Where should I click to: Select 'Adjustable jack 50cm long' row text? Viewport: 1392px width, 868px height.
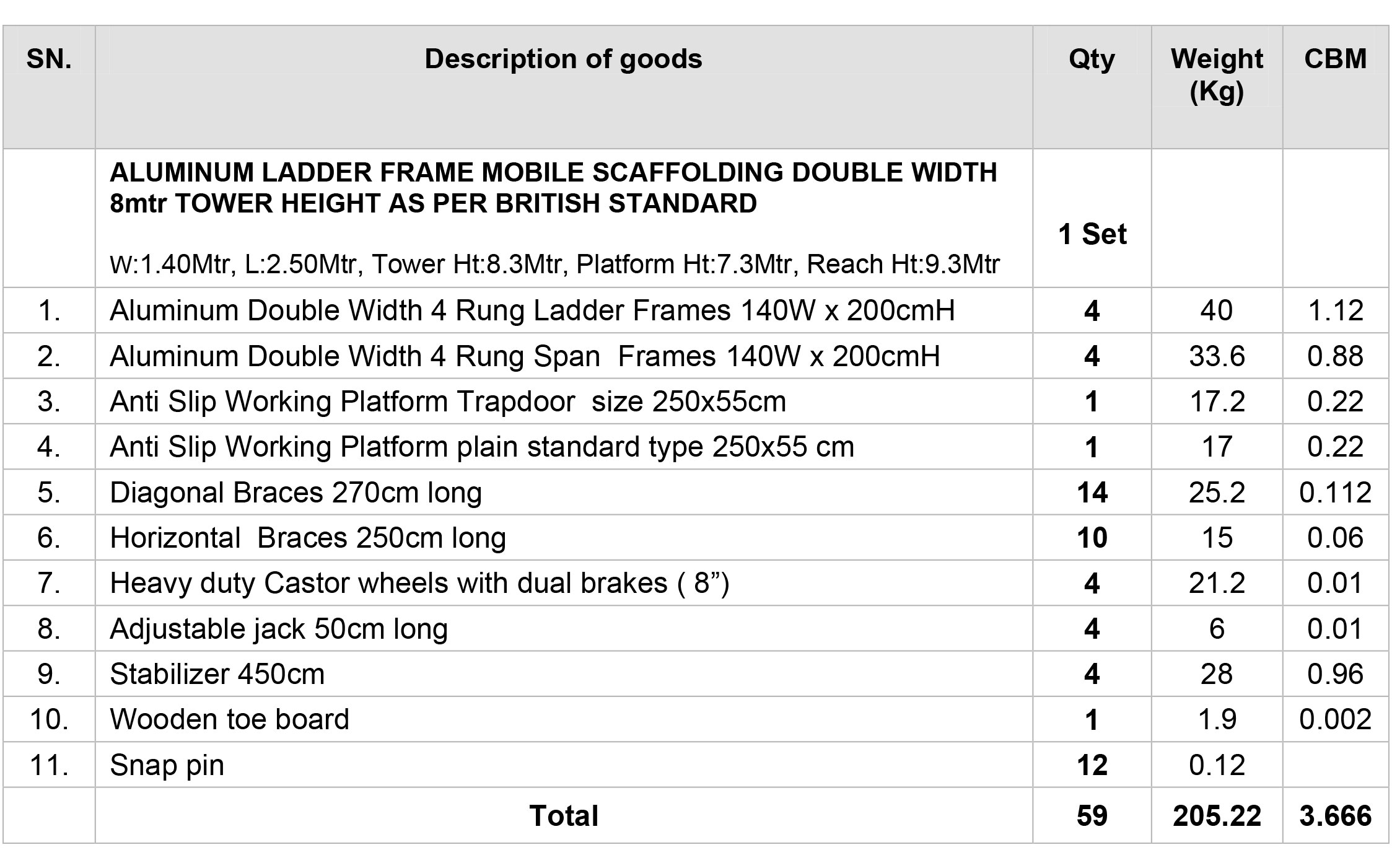279,629
